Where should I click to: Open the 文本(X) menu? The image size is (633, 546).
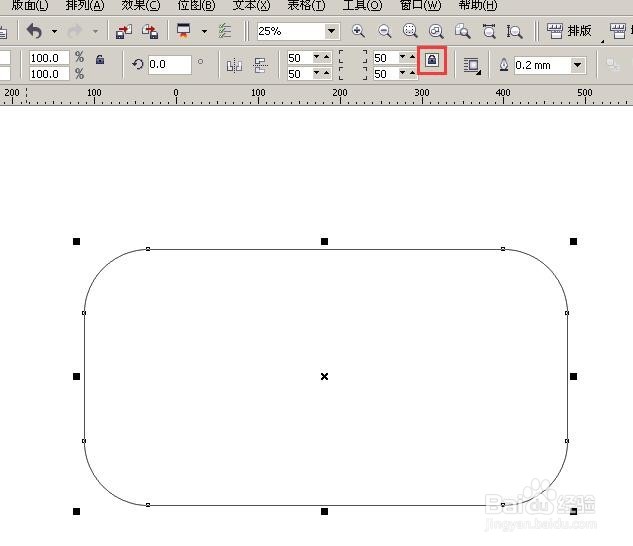[251, 6]
